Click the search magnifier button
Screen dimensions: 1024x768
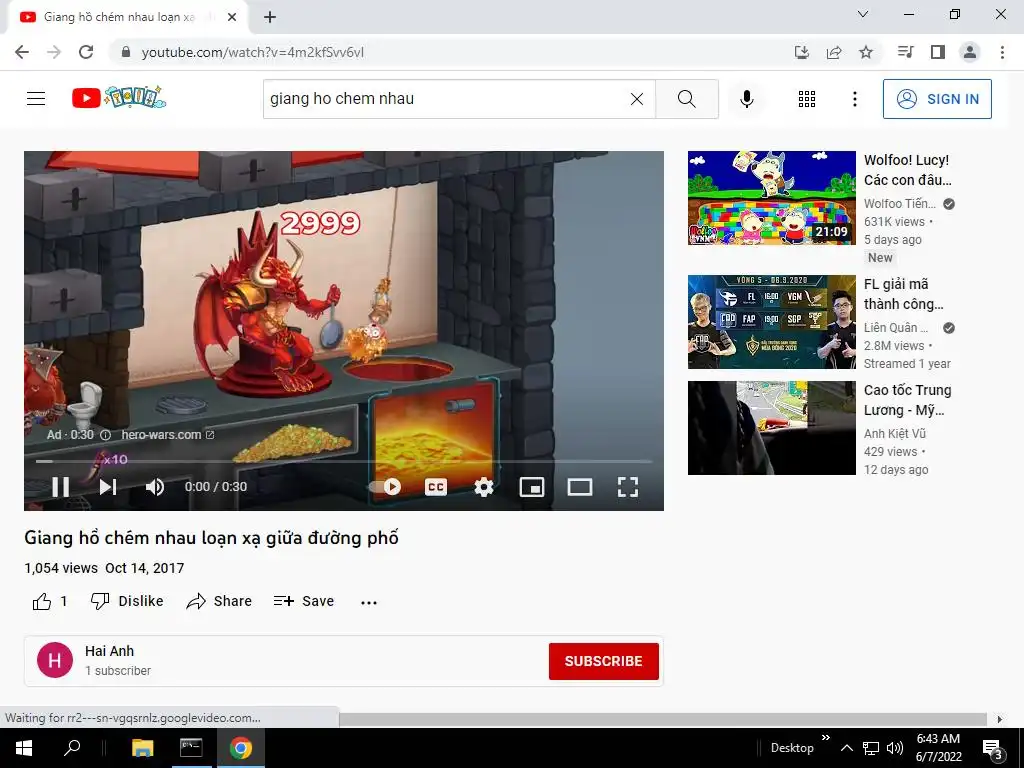686,99
